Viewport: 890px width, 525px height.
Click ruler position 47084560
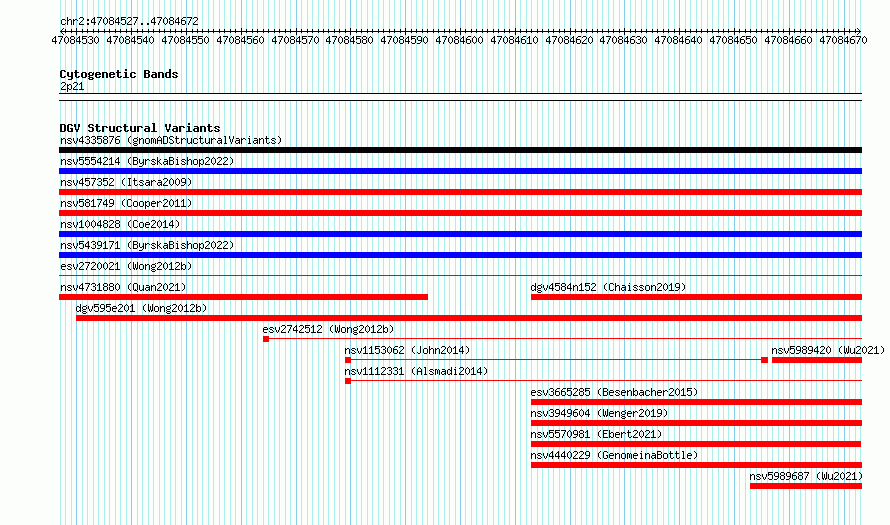tap(240, 40)
